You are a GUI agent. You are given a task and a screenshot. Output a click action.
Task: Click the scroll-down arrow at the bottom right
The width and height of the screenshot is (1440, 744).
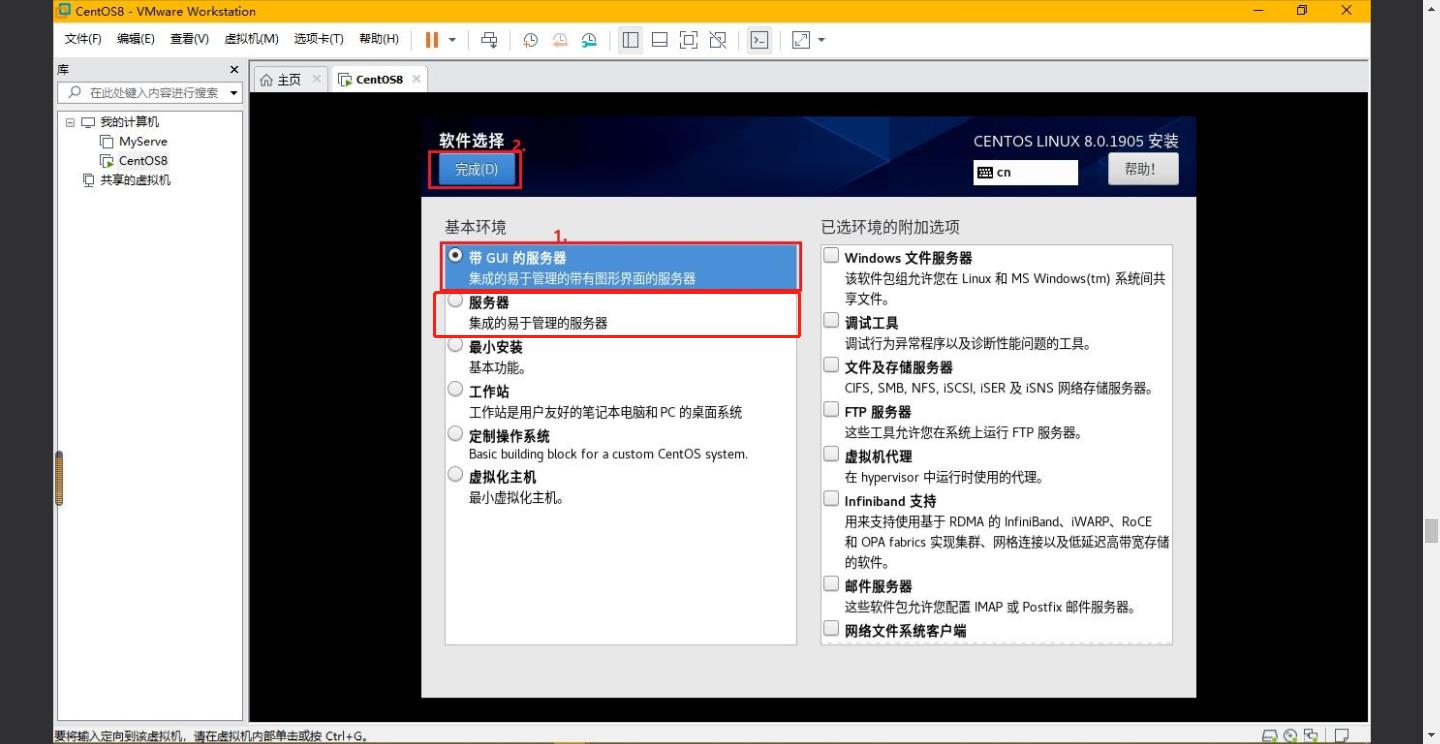[x=1432, y=733]
